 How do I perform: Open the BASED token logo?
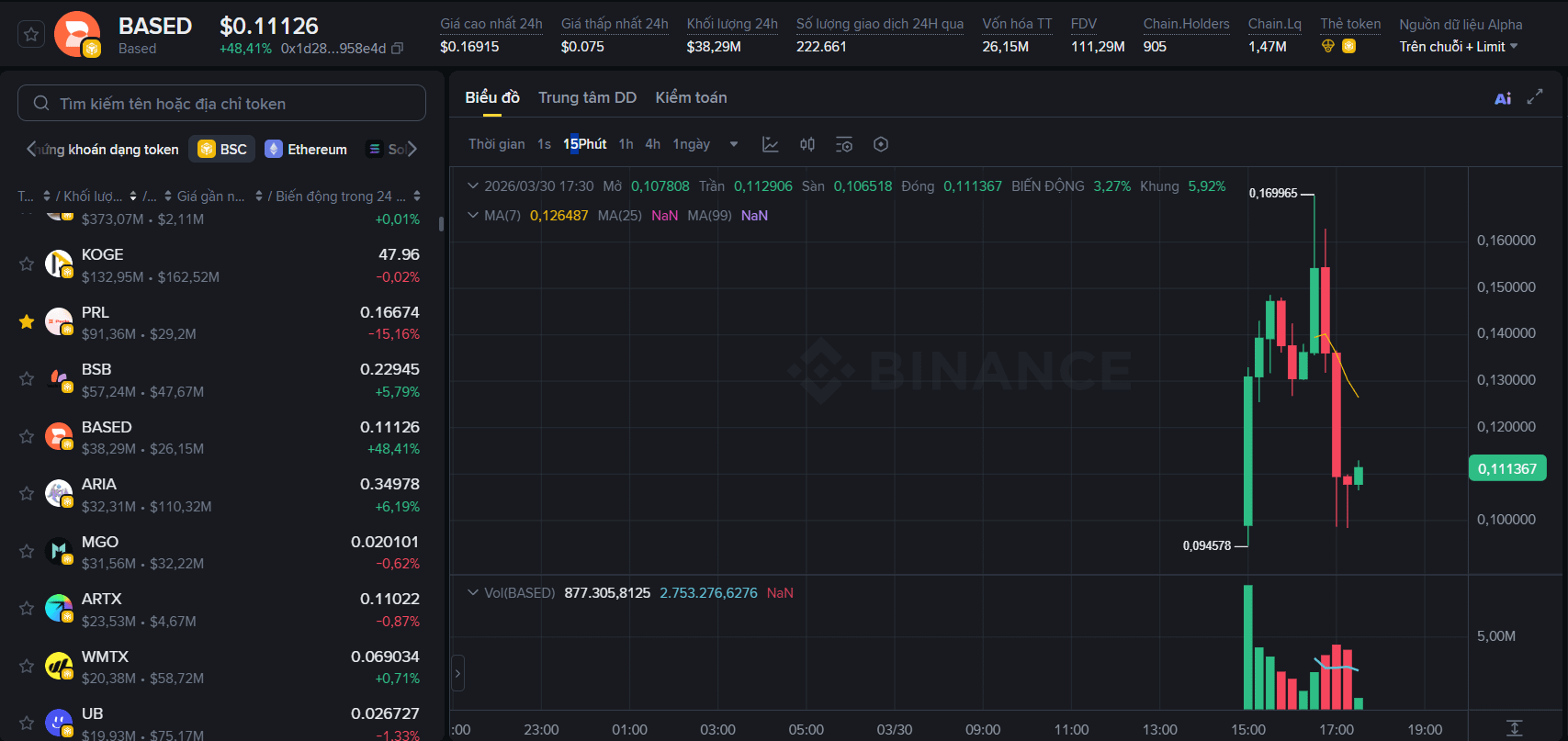77,35
